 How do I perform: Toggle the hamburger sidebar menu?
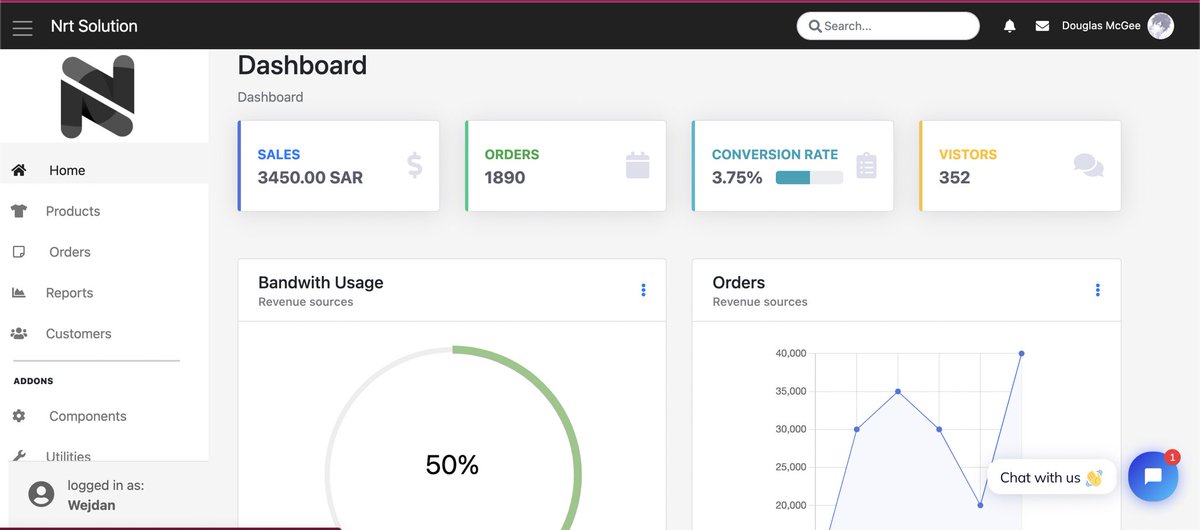(22, 27)
